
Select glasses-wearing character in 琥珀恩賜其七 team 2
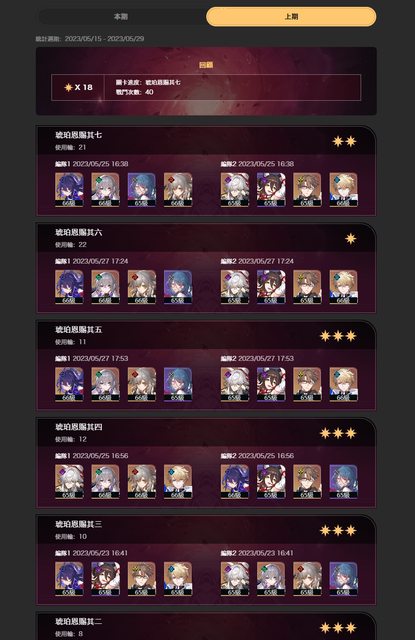coord(307,189)
